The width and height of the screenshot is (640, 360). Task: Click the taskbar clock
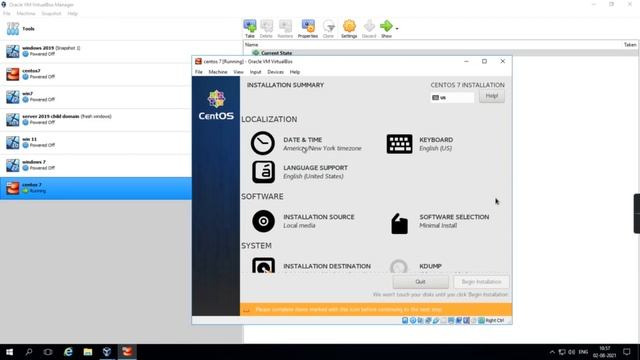[604, 351]
